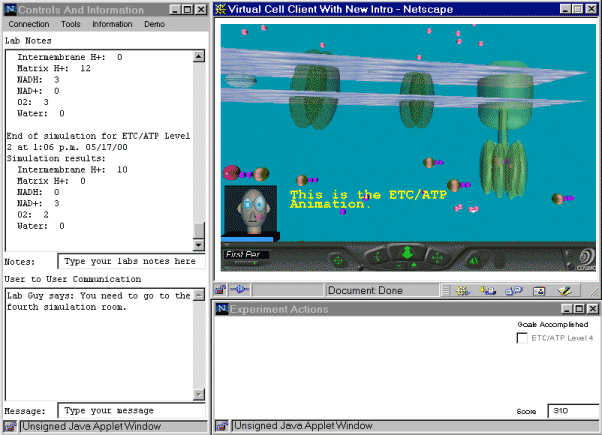Open the Information menu
The image size is (602, 435).
click(113, 23)
